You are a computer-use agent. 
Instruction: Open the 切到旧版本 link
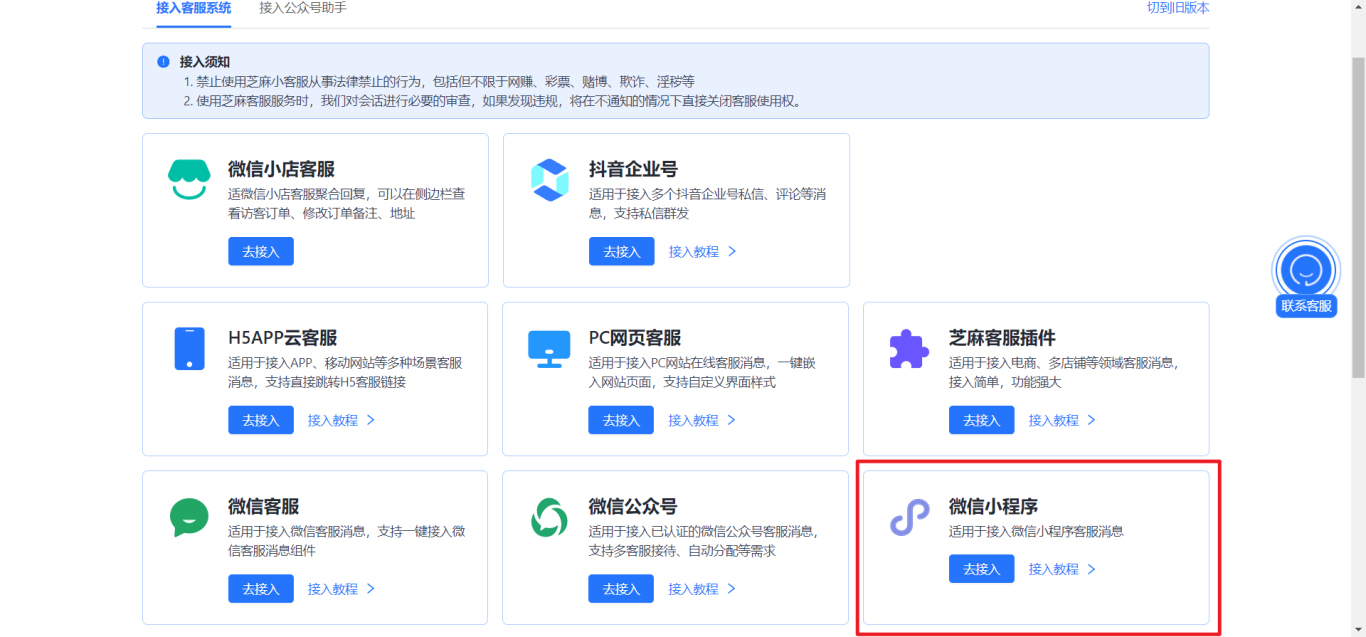[x=1180, y=7]
